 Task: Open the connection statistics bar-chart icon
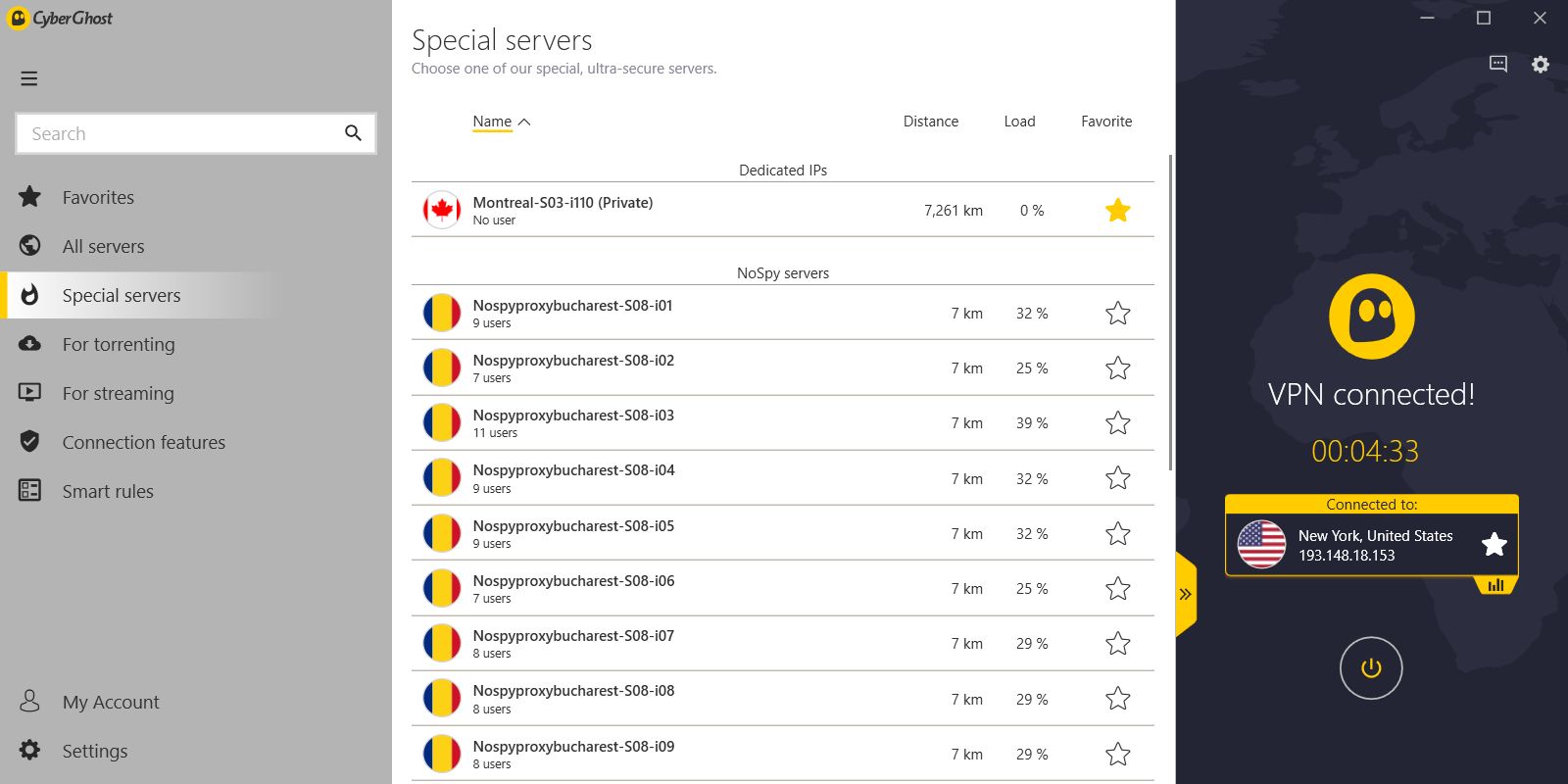pyautogui.click(x=1495, y=585)
